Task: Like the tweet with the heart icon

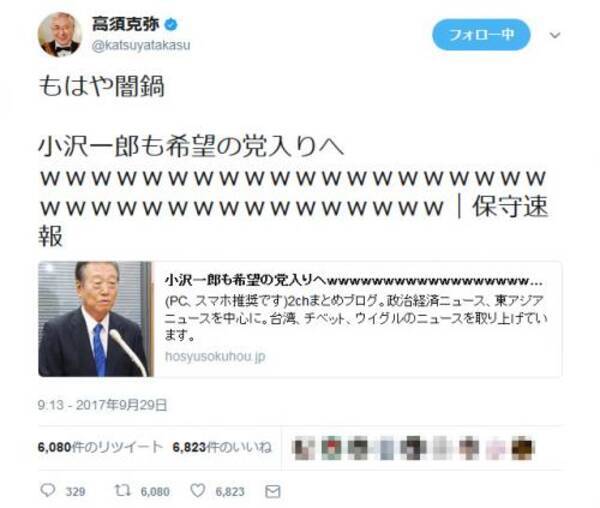Action: [x=198, y=490]
